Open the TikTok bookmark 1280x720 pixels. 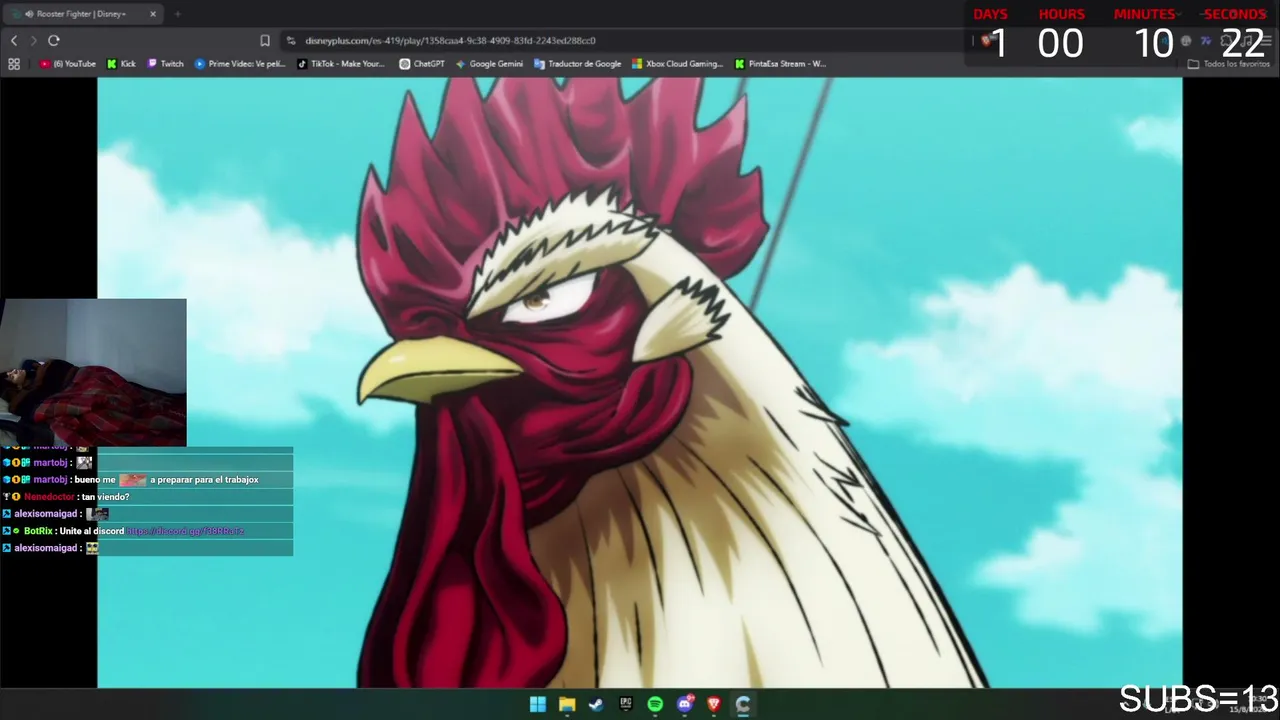click(341, 63)
